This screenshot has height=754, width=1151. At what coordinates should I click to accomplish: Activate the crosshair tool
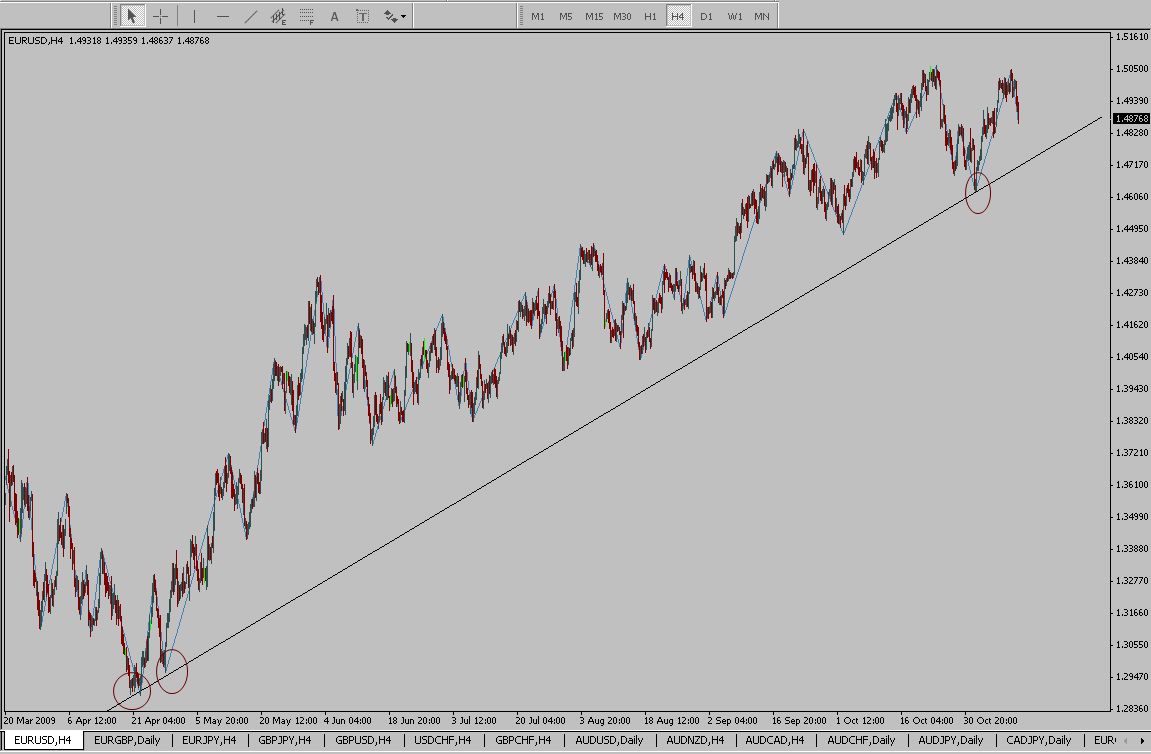pyautogui.click(x=160, y=16)
